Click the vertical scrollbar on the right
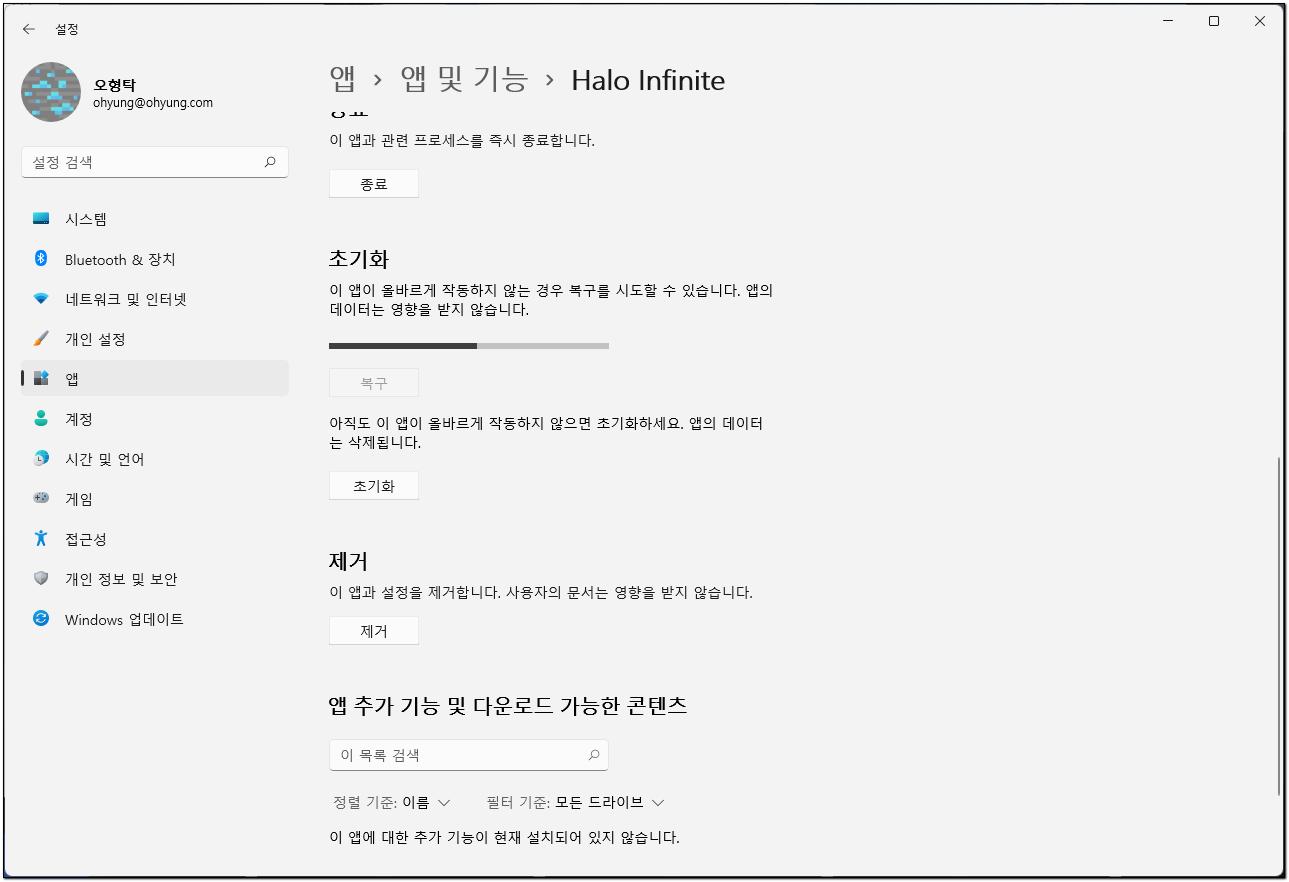Viewport: 1289px width, 882px height. (1279, 627)
